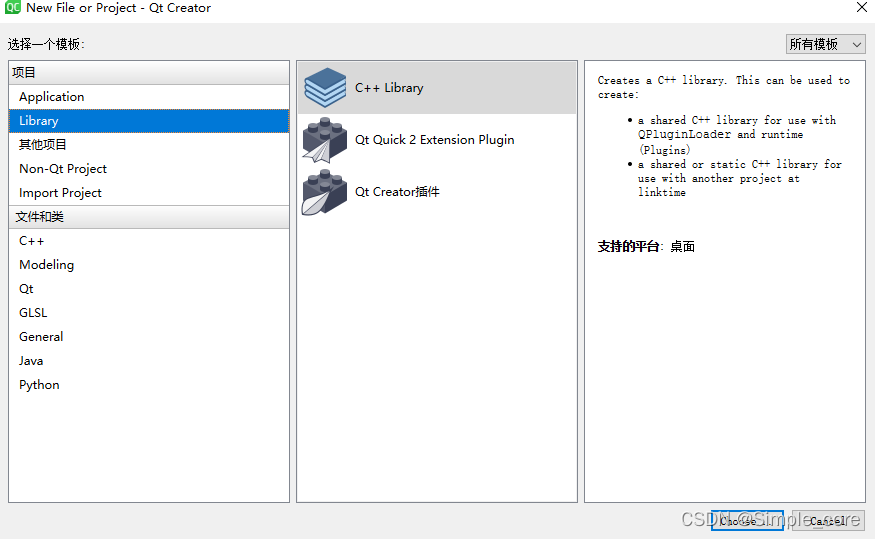Select the 其他项目 category
Viewport: 875px width, 539px height.
[x=149, y=145]
